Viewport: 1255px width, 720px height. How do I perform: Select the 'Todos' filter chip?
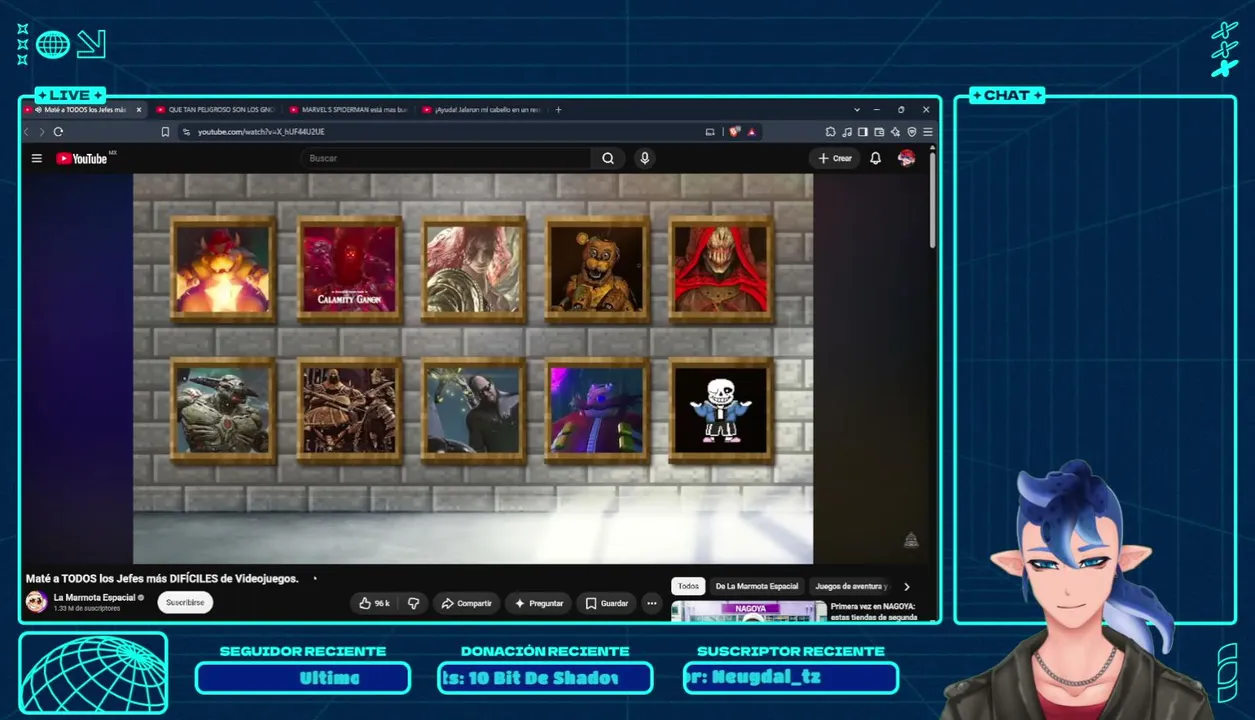click(x=688, y=587)
